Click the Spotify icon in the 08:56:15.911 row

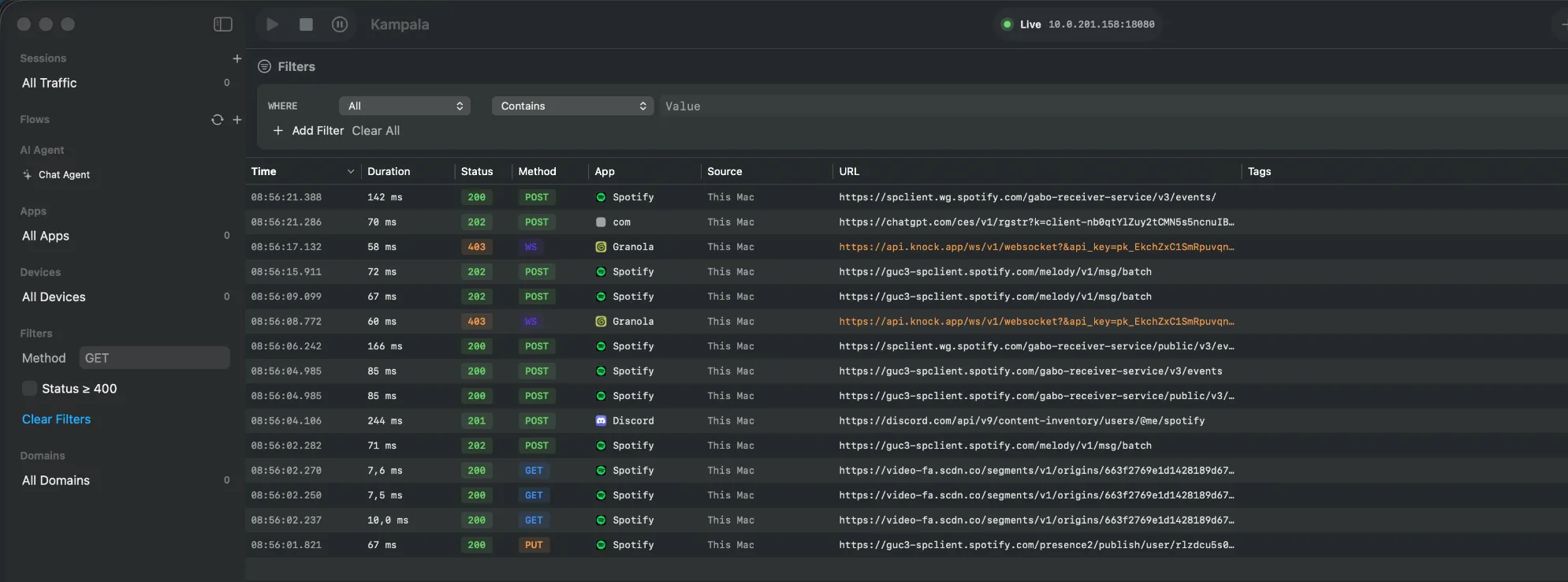tap(601, 272)
